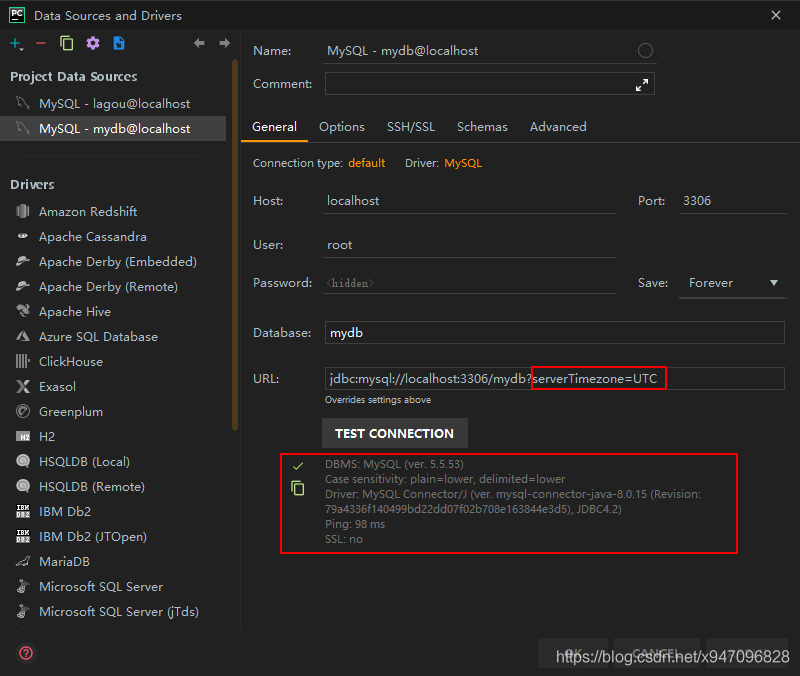Duplicate the selected data source
This screenshot has height=676, width=800.
coord(64,43)
